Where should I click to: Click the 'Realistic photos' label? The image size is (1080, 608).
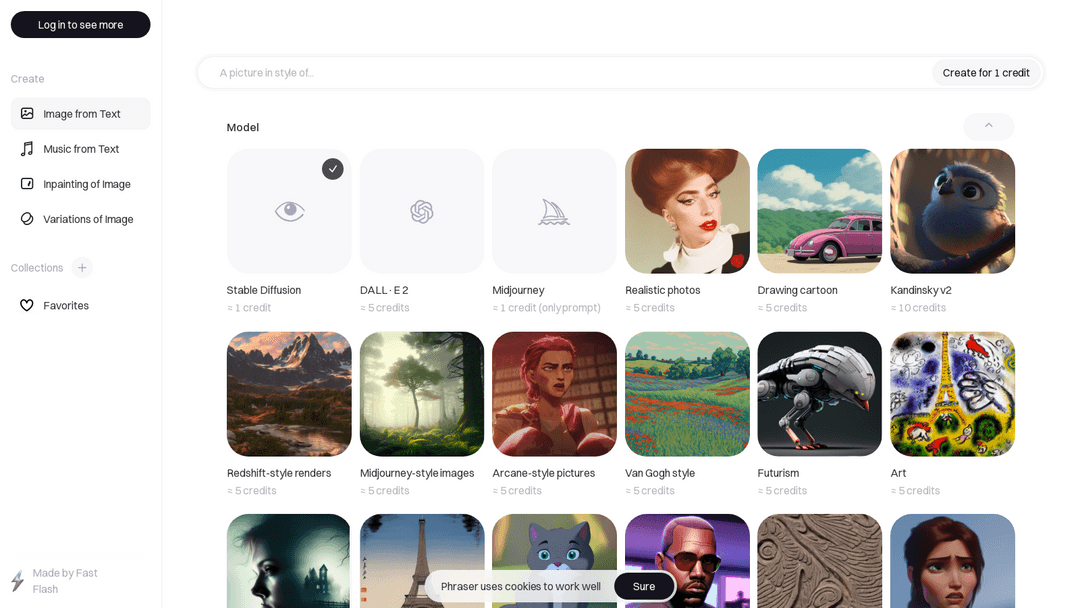coord(663,290)
